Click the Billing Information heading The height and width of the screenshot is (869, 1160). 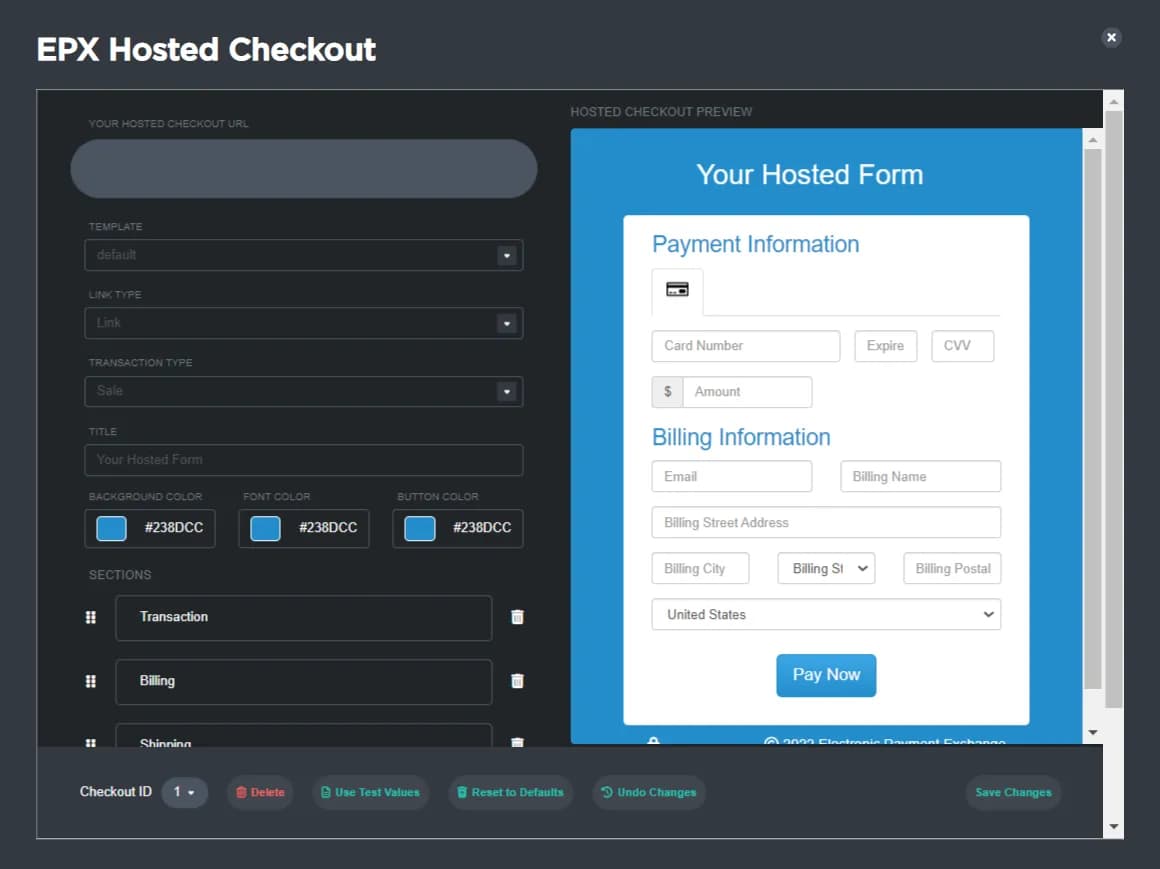tap(741, 437)
